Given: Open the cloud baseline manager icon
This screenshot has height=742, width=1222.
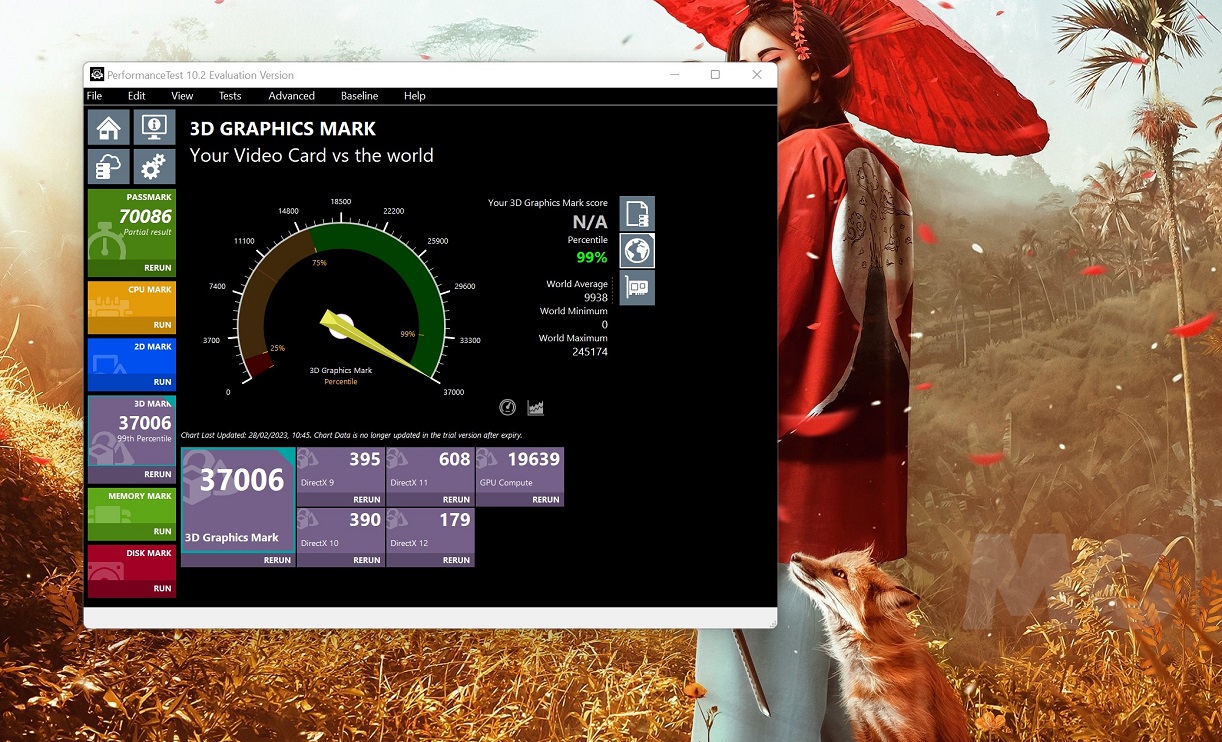Looking at the screenshot, I should click(109, 167).
